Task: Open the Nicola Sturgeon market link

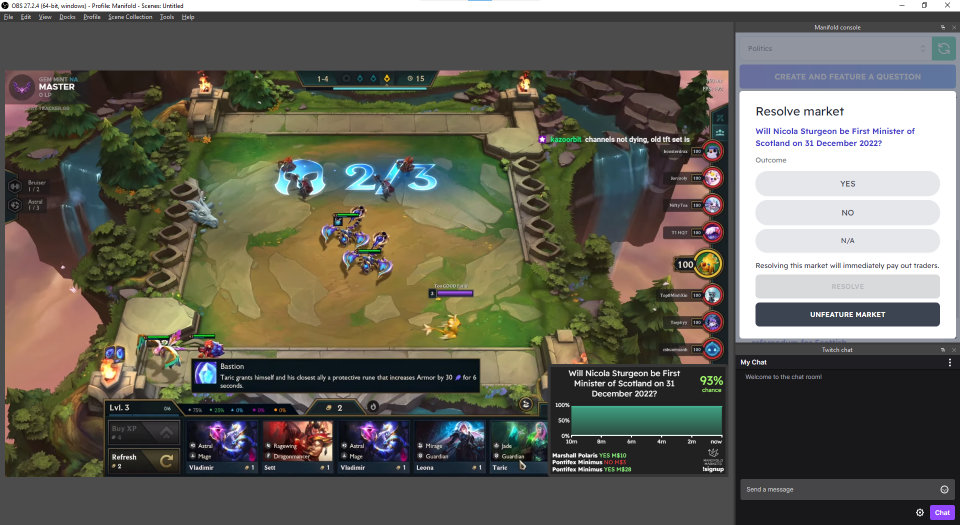Action: 835,137
